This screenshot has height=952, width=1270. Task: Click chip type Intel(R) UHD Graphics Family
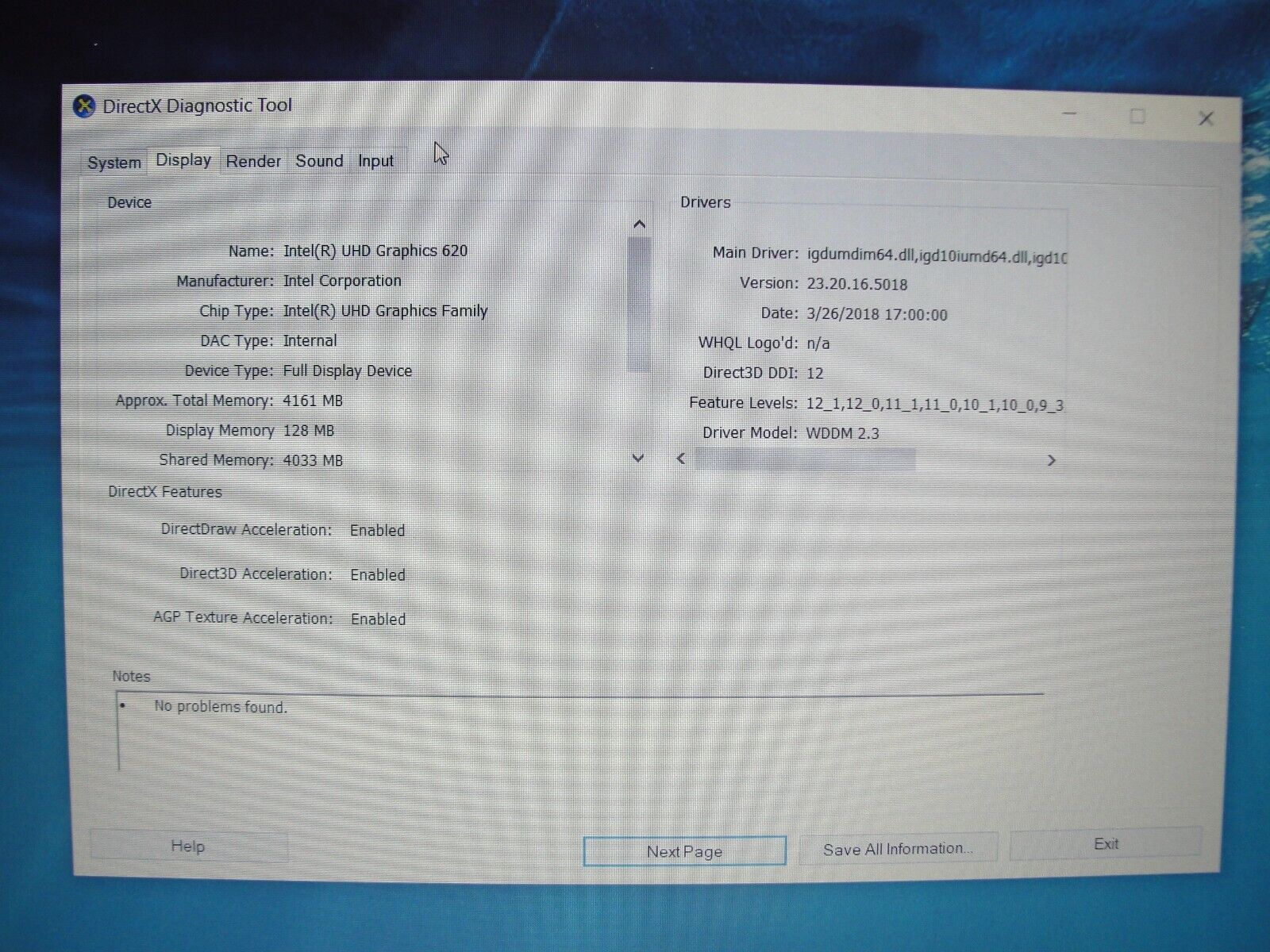click(385, 311)
